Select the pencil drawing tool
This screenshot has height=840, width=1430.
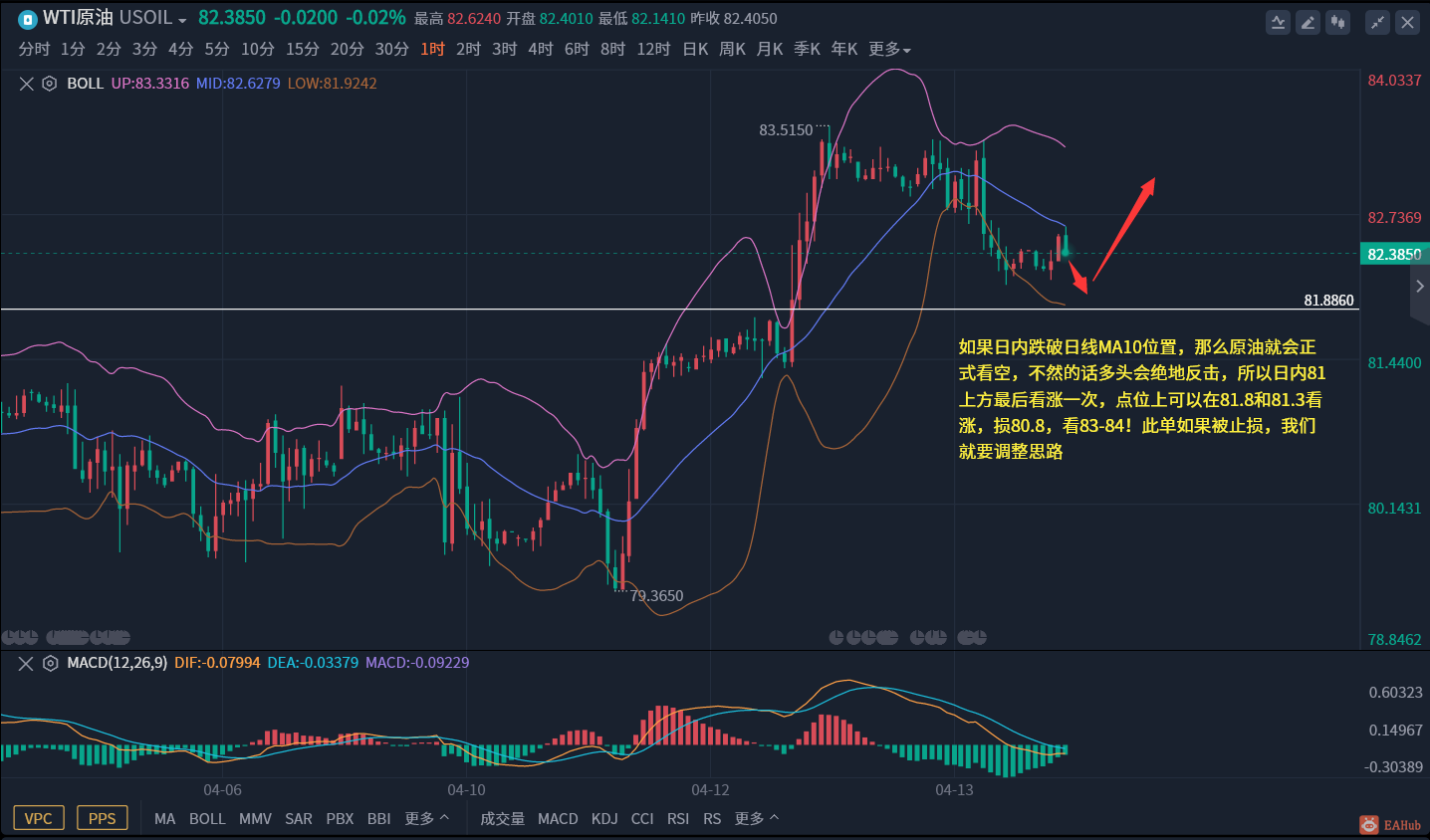[x=1309, y=22]
